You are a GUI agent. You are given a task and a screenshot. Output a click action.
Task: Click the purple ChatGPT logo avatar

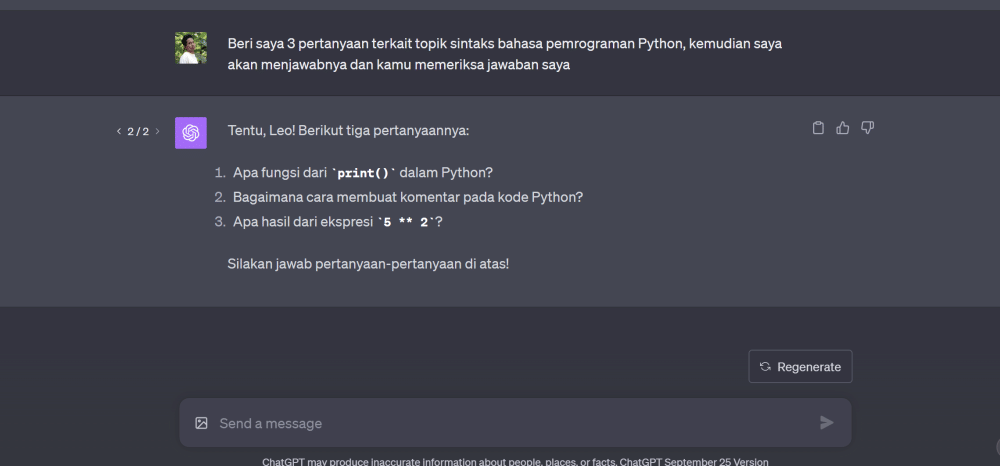pyautogui.click(x=191, y=132)
